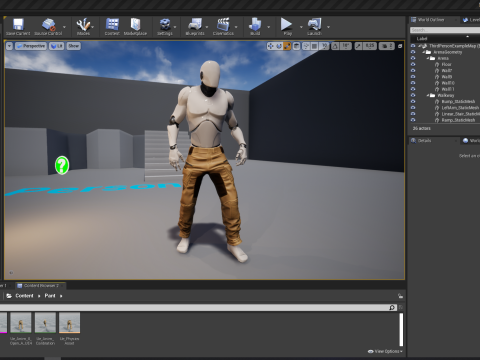Click the green question mark icon in viewport
The height and width of the screenshot is (360, 480).
point(62,165)
